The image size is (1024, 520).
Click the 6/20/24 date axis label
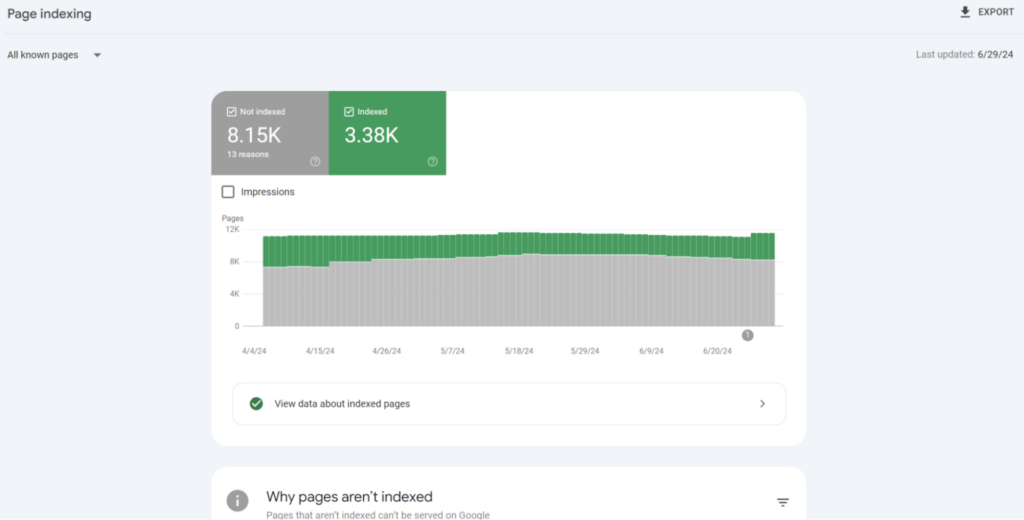(x=717, y=351)
